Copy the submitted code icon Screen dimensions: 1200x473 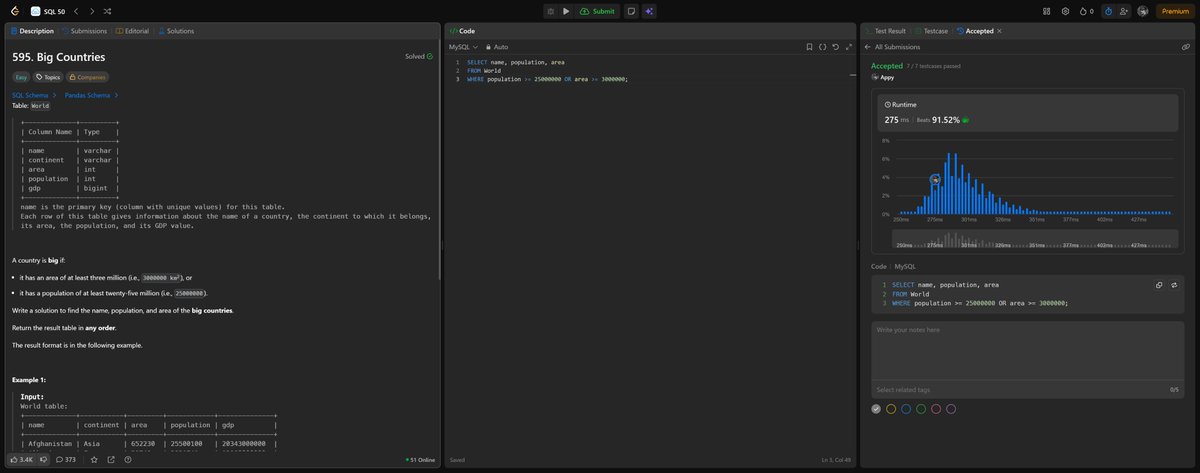click(1159, 285)
